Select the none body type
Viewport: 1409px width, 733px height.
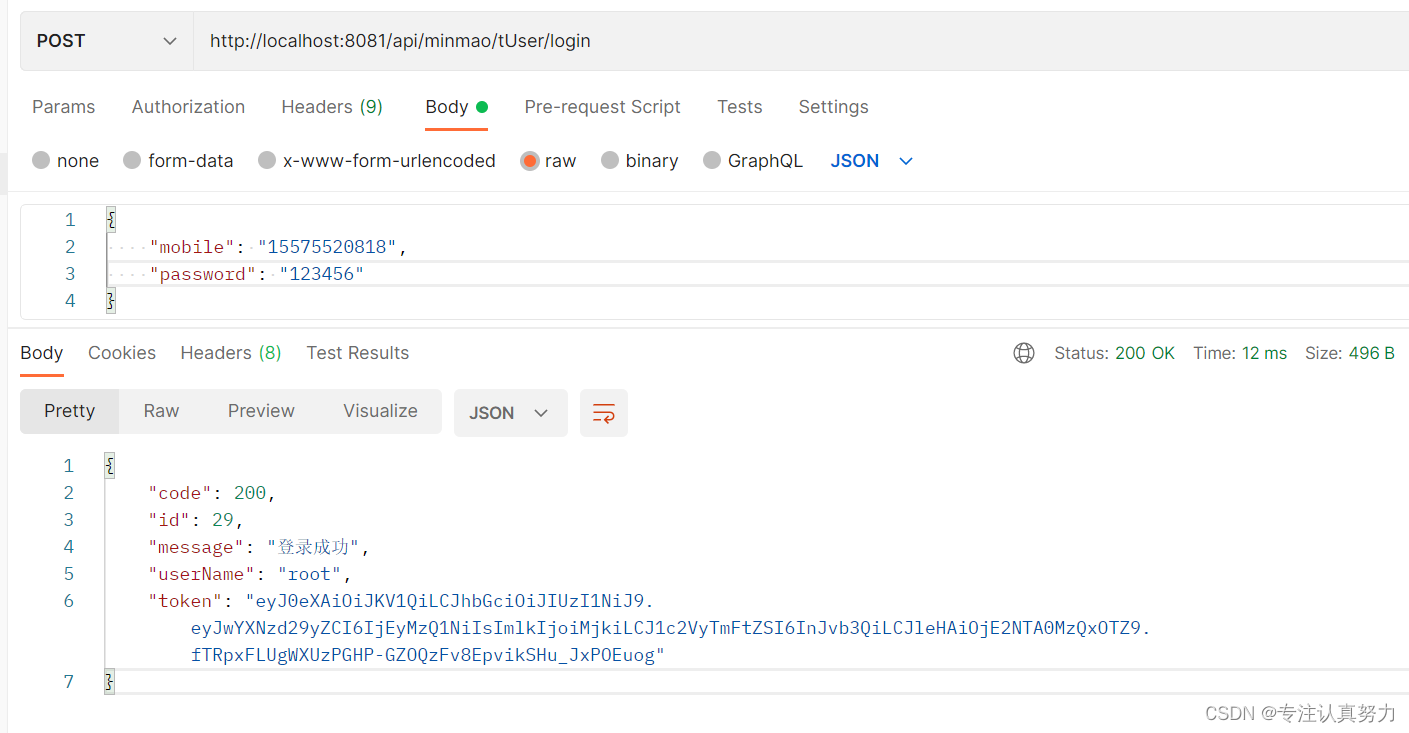[66, 161]
